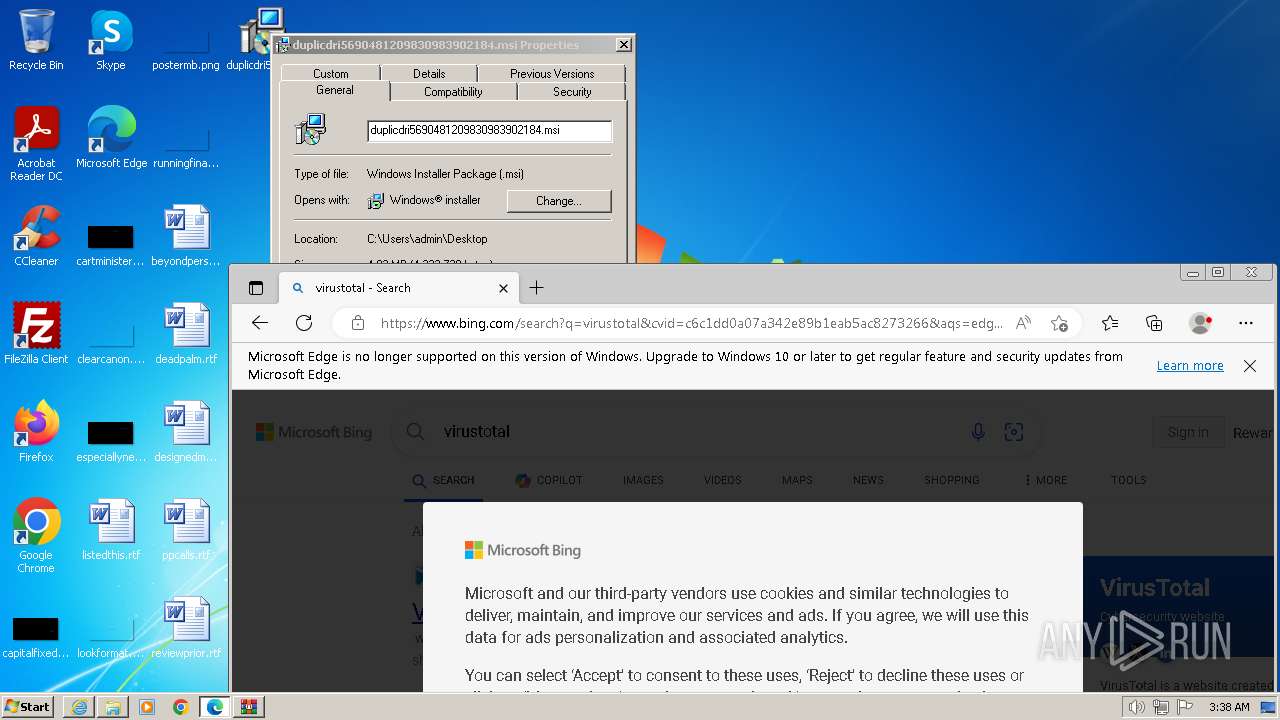Open Acrobat Reader DC shortcut
The height and width of the screenshot is (720, 1280).
pos(36,144)
